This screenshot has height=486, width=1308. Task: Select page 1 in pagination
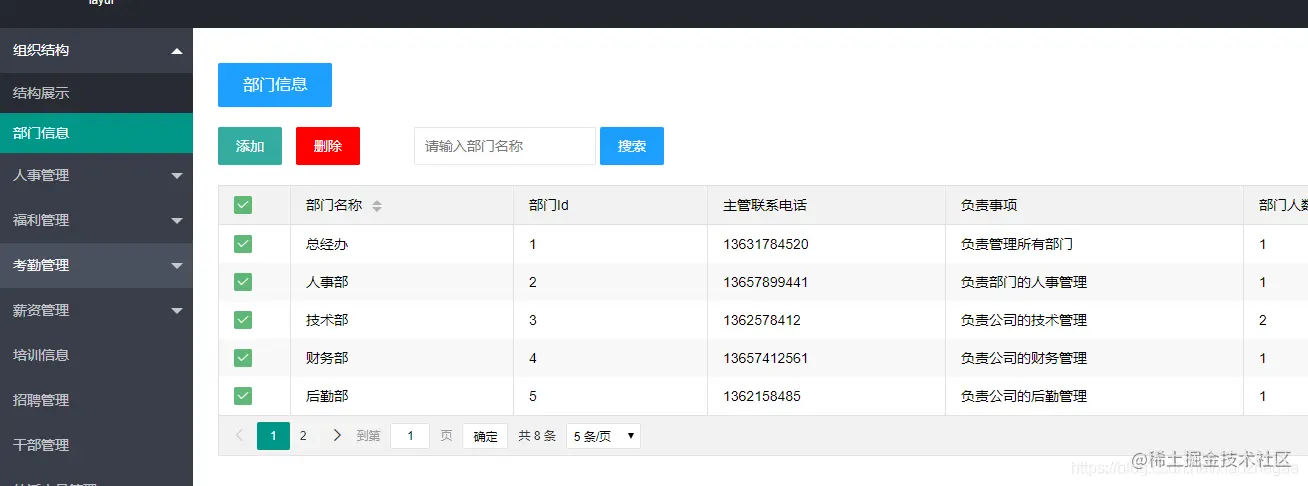coord(273,436)
